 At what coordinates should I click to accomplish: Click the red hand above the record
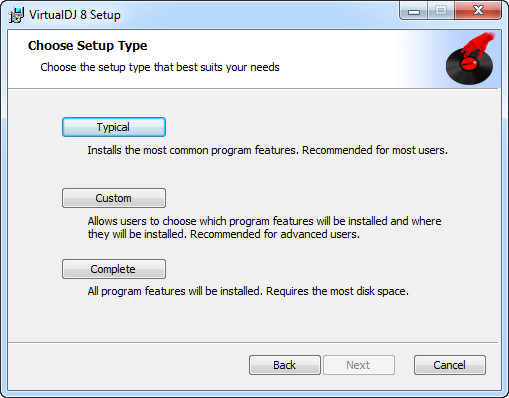pyautogui.click(x=478, y=45)
